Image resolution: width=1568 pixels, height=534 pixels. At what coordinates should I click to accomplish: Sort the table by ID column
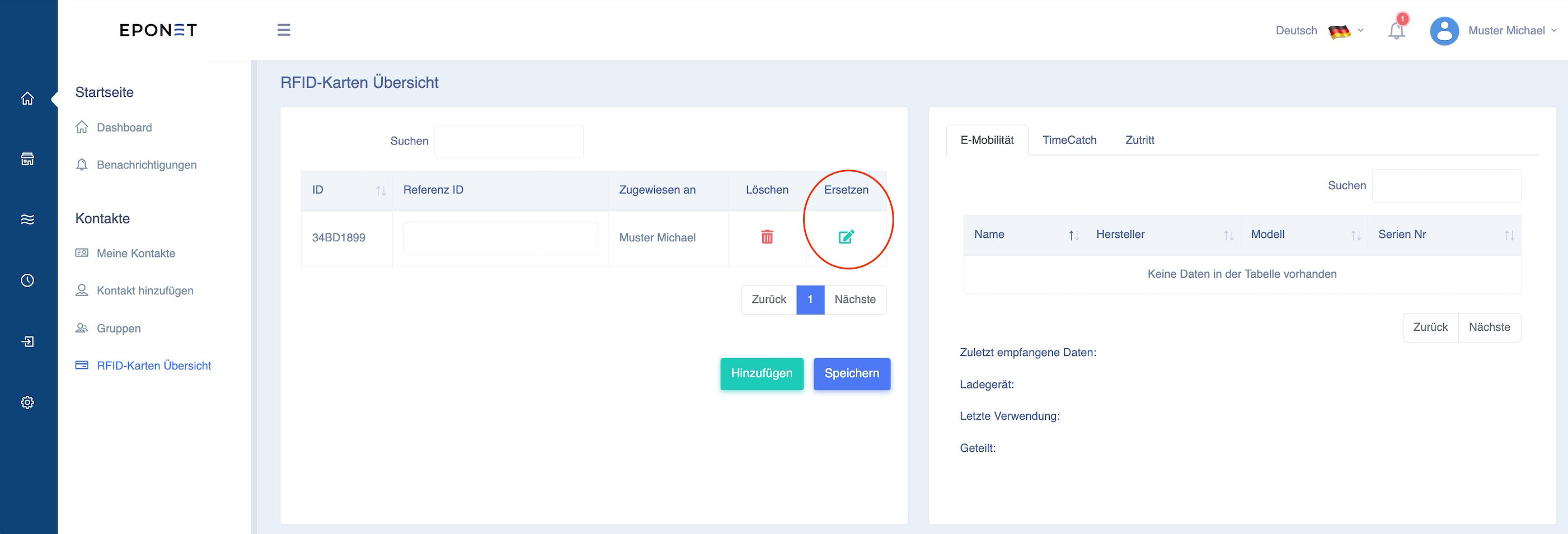pos(347,190)
